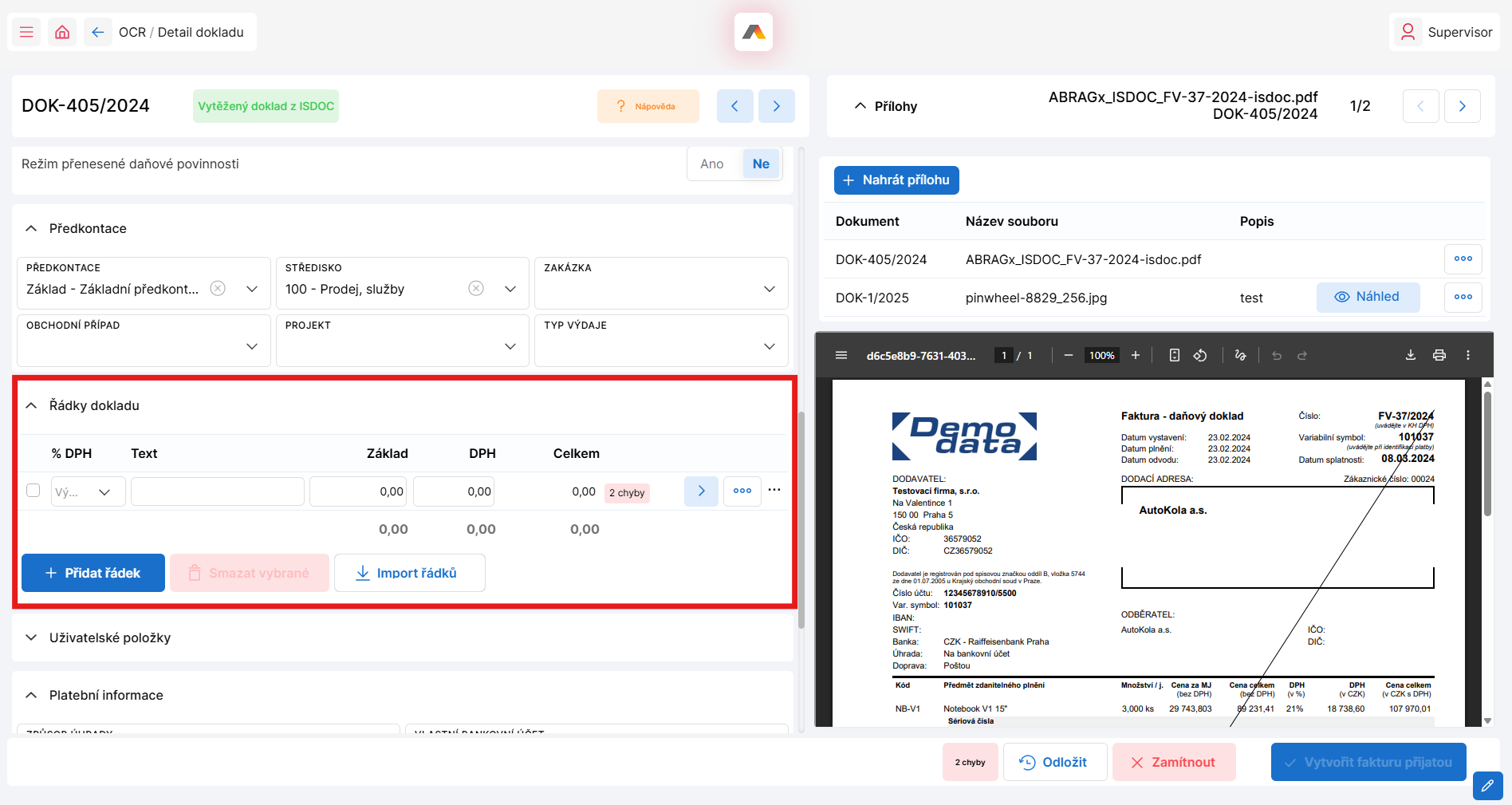This screenshot has width=1512, height=805.
Task: Click the 2 chyby button in bottom bar
Action: point(971,762)
